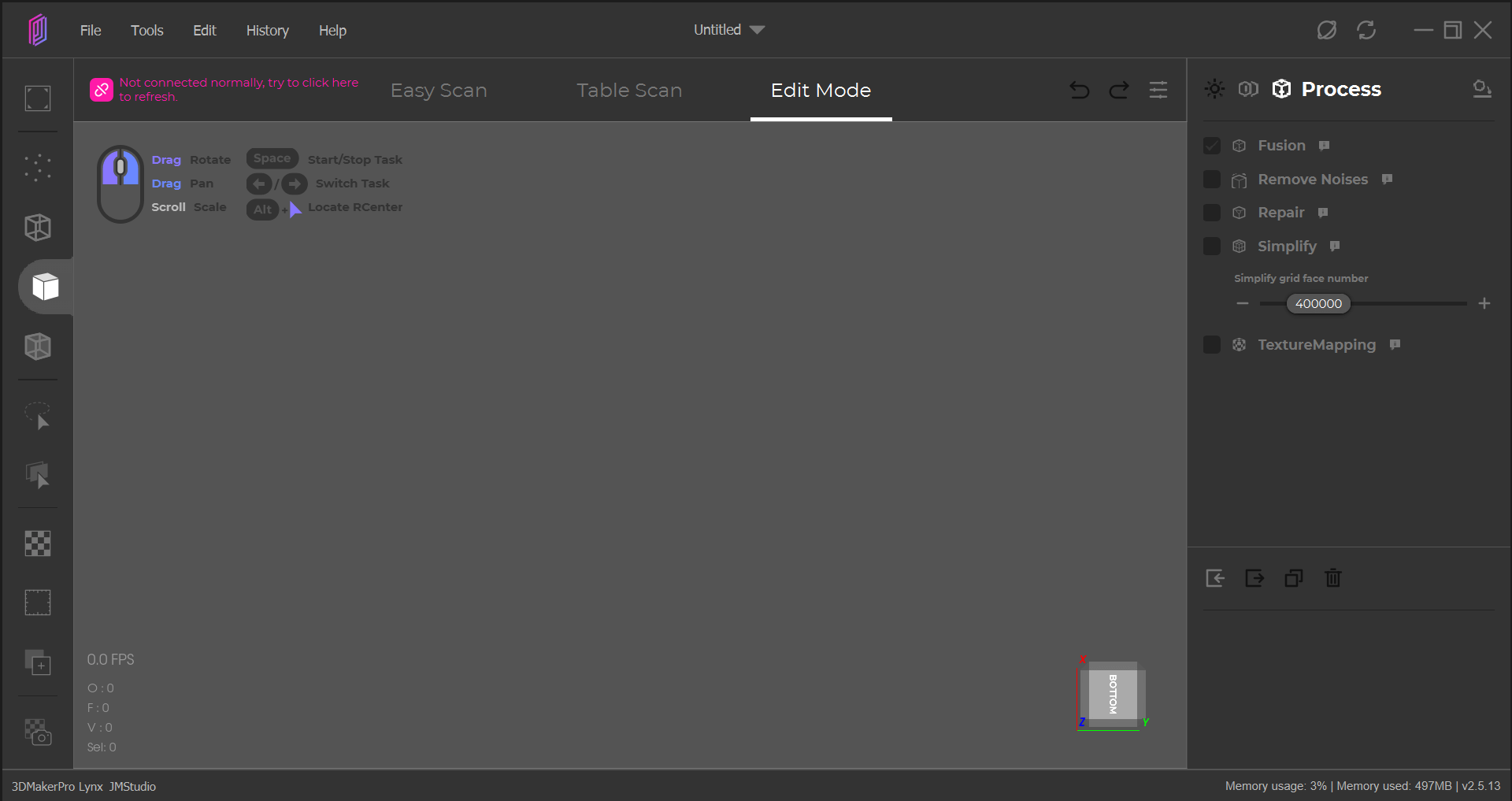Image resolution: width=1512 pixels, height=801 pixels.
Task: Open the Tools menu
Action: tap(147, 31)
